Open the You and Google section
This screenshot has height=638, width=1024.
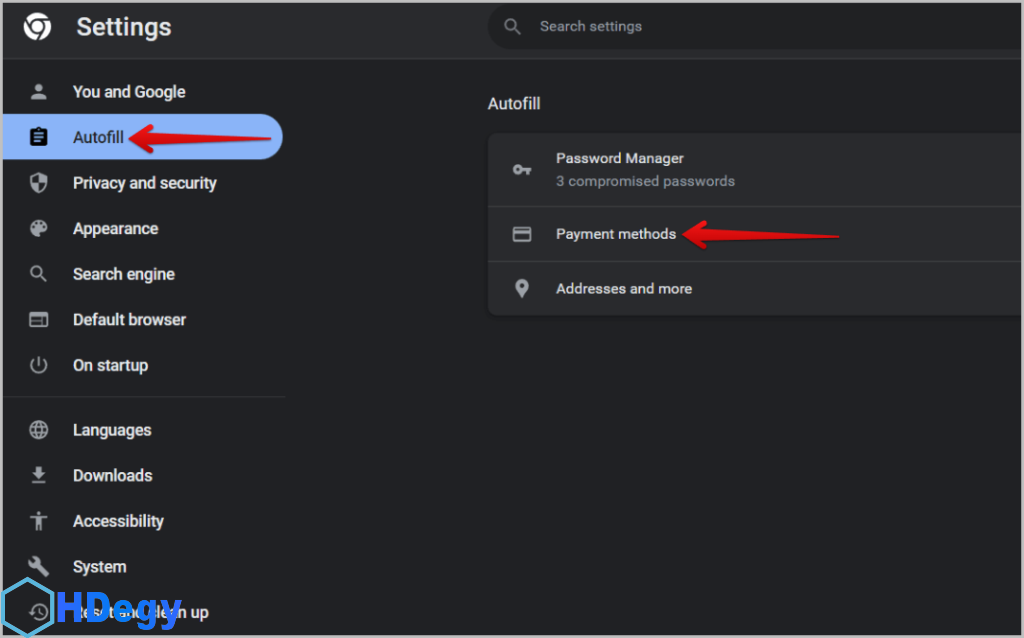pos(129,92)
